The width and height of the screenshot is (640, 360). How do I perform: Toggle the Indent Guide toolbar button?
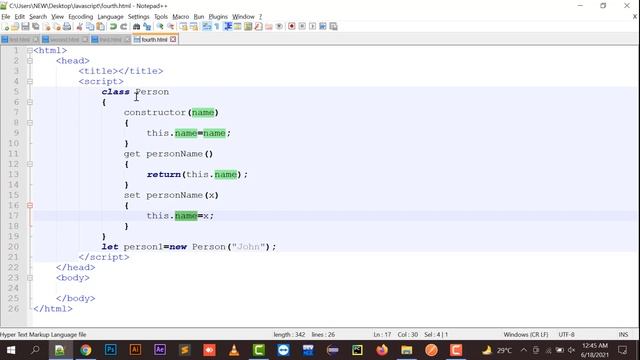coord(228,27)
